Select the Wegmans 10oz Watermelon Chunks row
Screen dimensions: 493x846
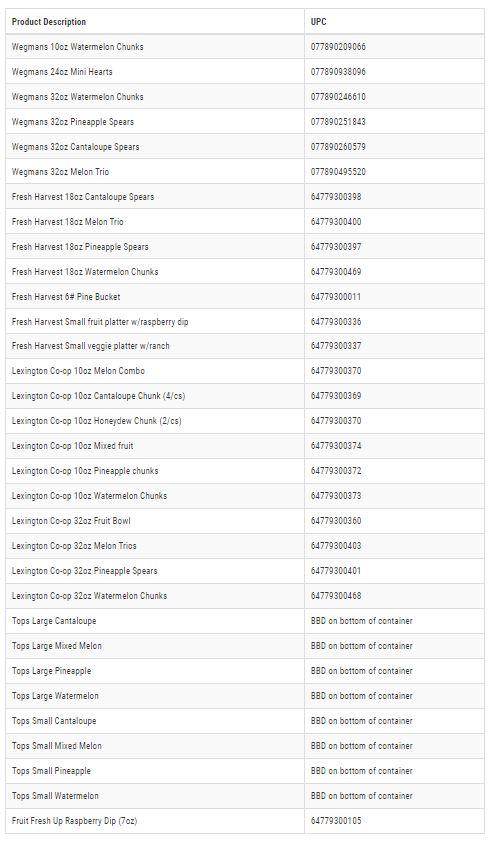pyautogui.click(x=245, y=47)
